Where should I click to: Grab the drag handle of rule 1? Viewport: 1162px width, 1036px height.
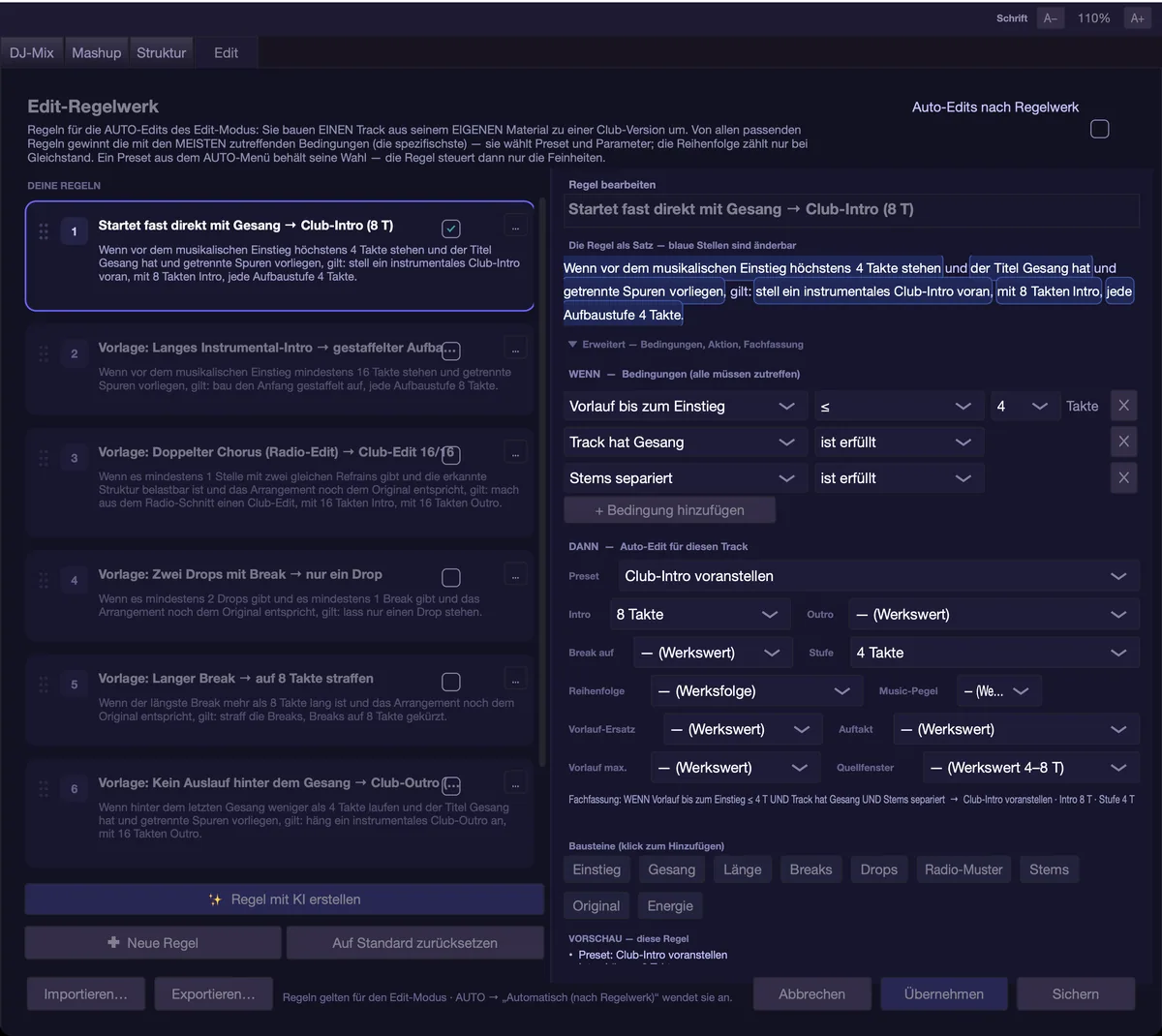pyautogui.click(x=44, y=231)
